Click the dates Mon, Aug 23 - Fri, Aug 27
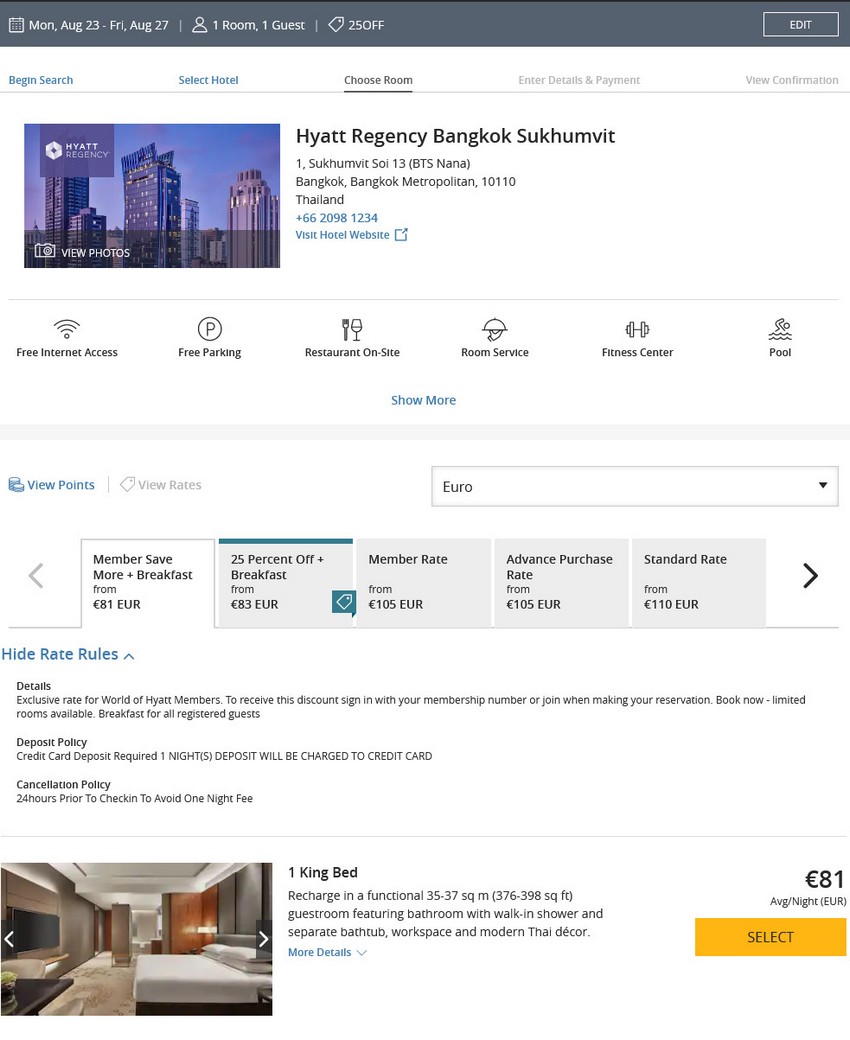 [x=99, y=25]
